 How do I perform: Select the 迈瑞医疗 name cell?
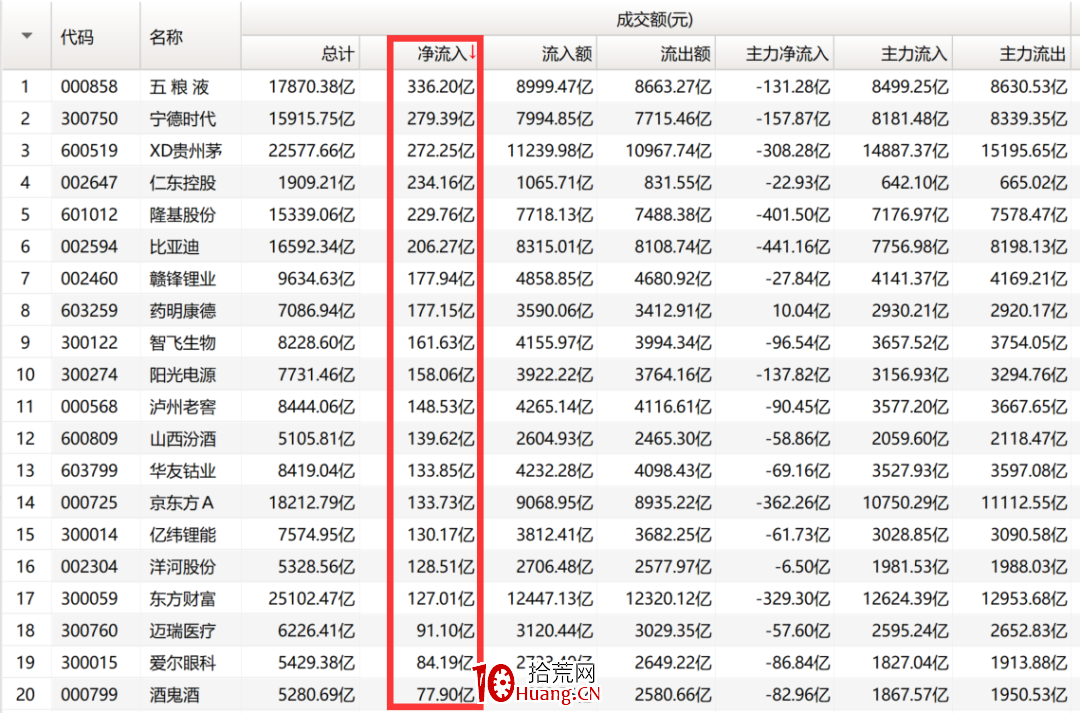point(183,631)
